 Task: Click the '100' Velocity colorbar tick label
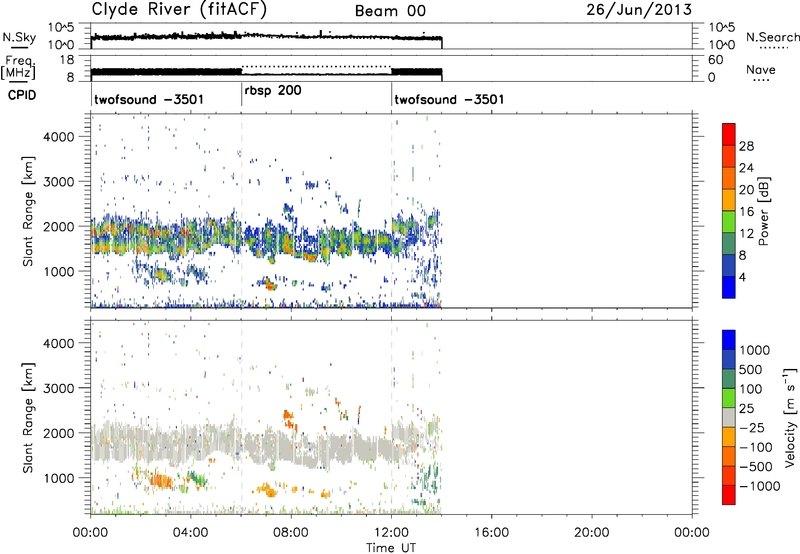tap(751, 389)
